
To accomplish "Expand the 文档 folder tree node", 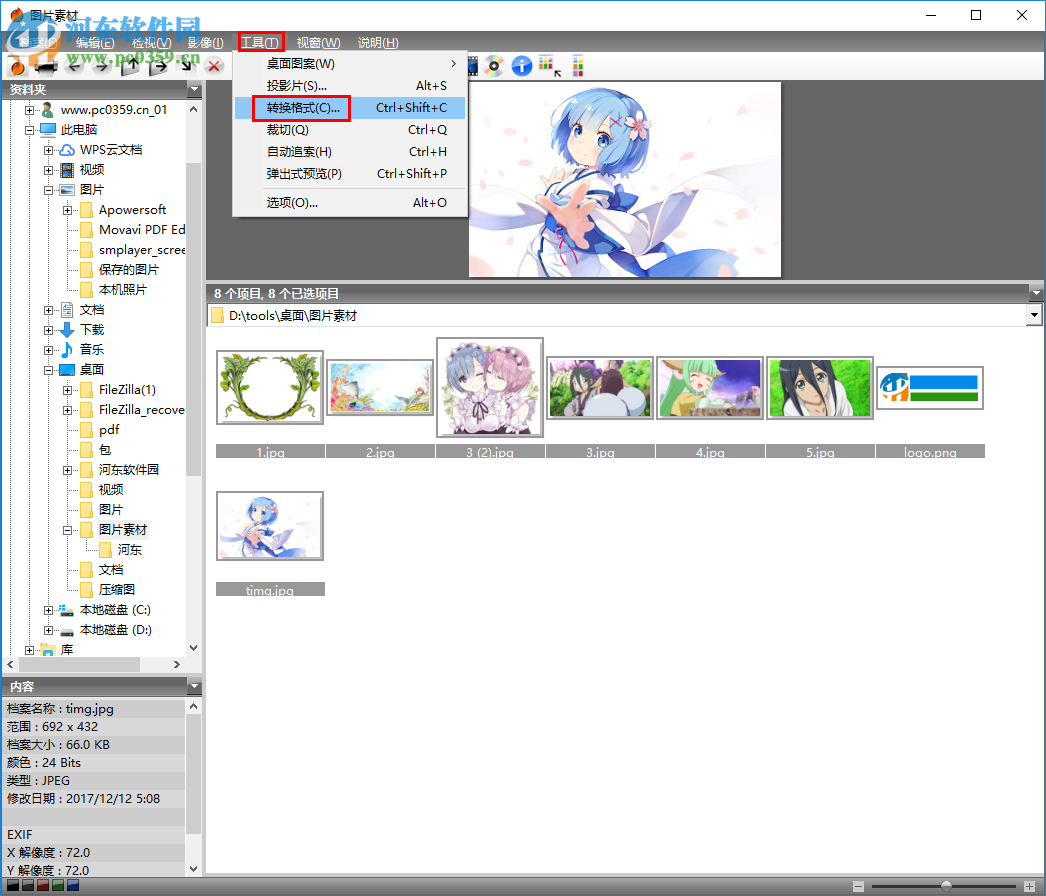I will coord(49,310).
